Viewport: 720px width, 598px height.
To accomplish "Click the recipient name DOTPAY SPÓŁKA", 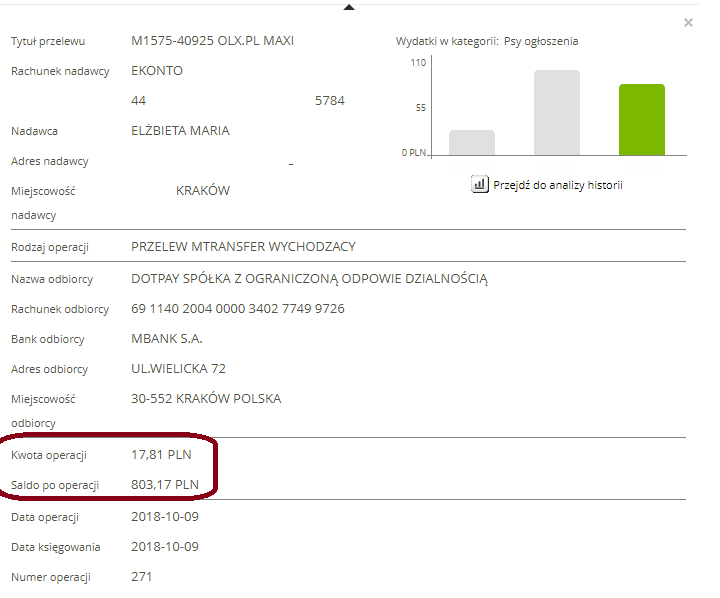I will pos(308,279).
